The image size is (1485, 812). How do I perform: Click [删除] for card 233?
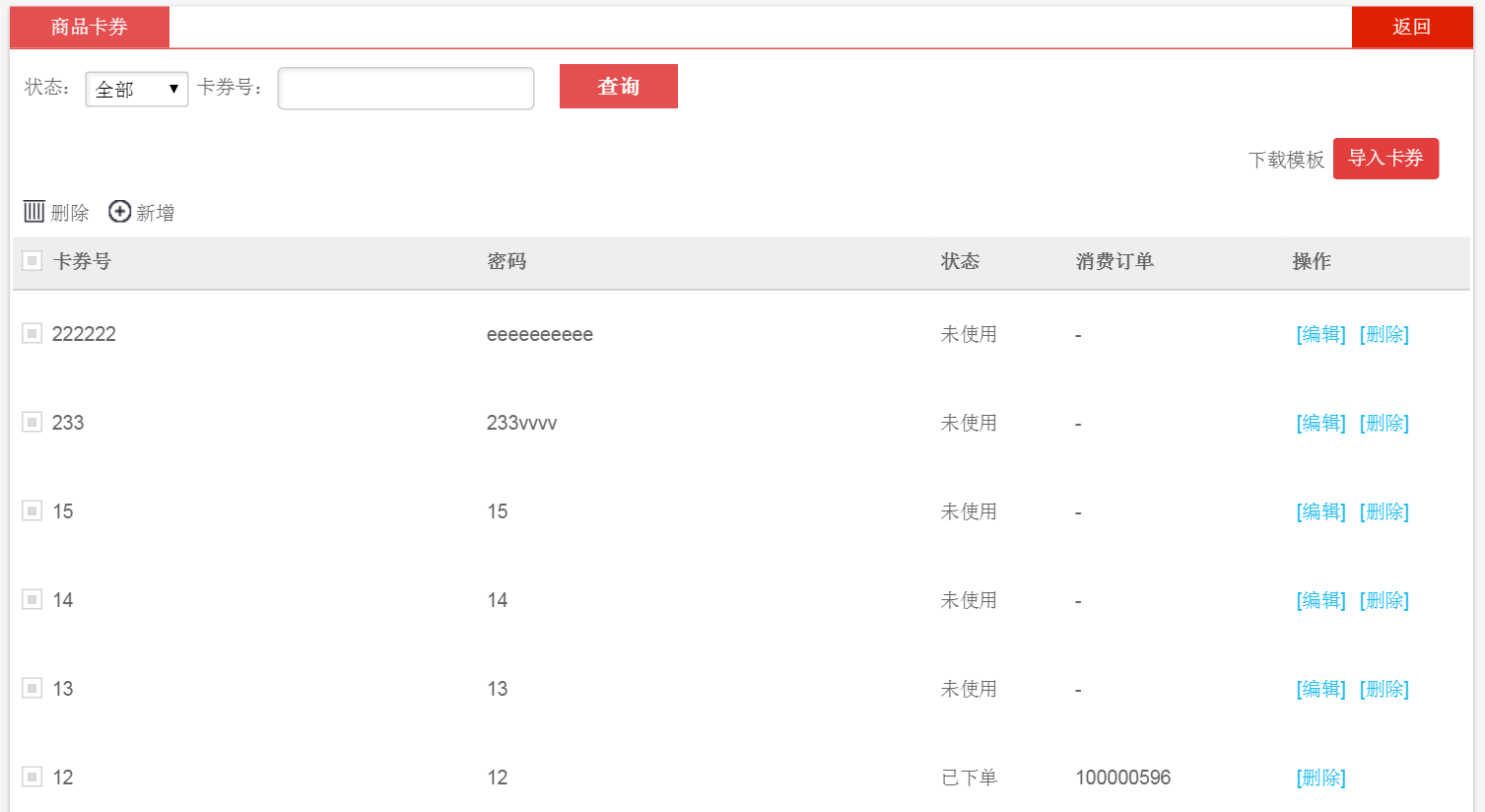(x=1384, y=423)
